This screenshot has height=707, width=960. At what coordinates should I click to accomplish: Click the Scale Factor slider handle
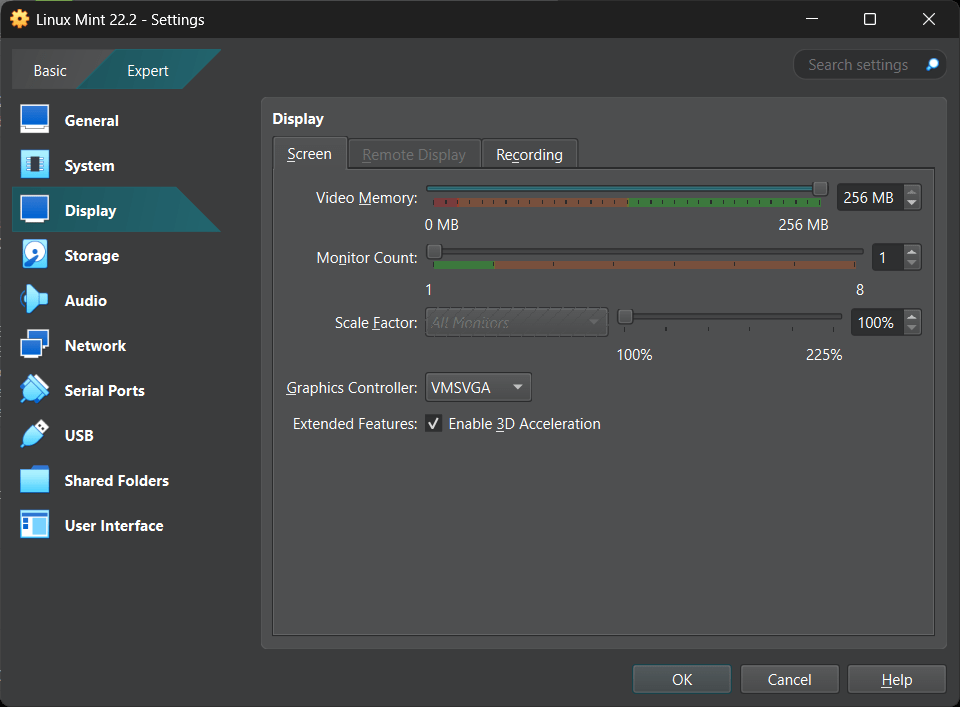pyautogui.click(x=625, y=317)
